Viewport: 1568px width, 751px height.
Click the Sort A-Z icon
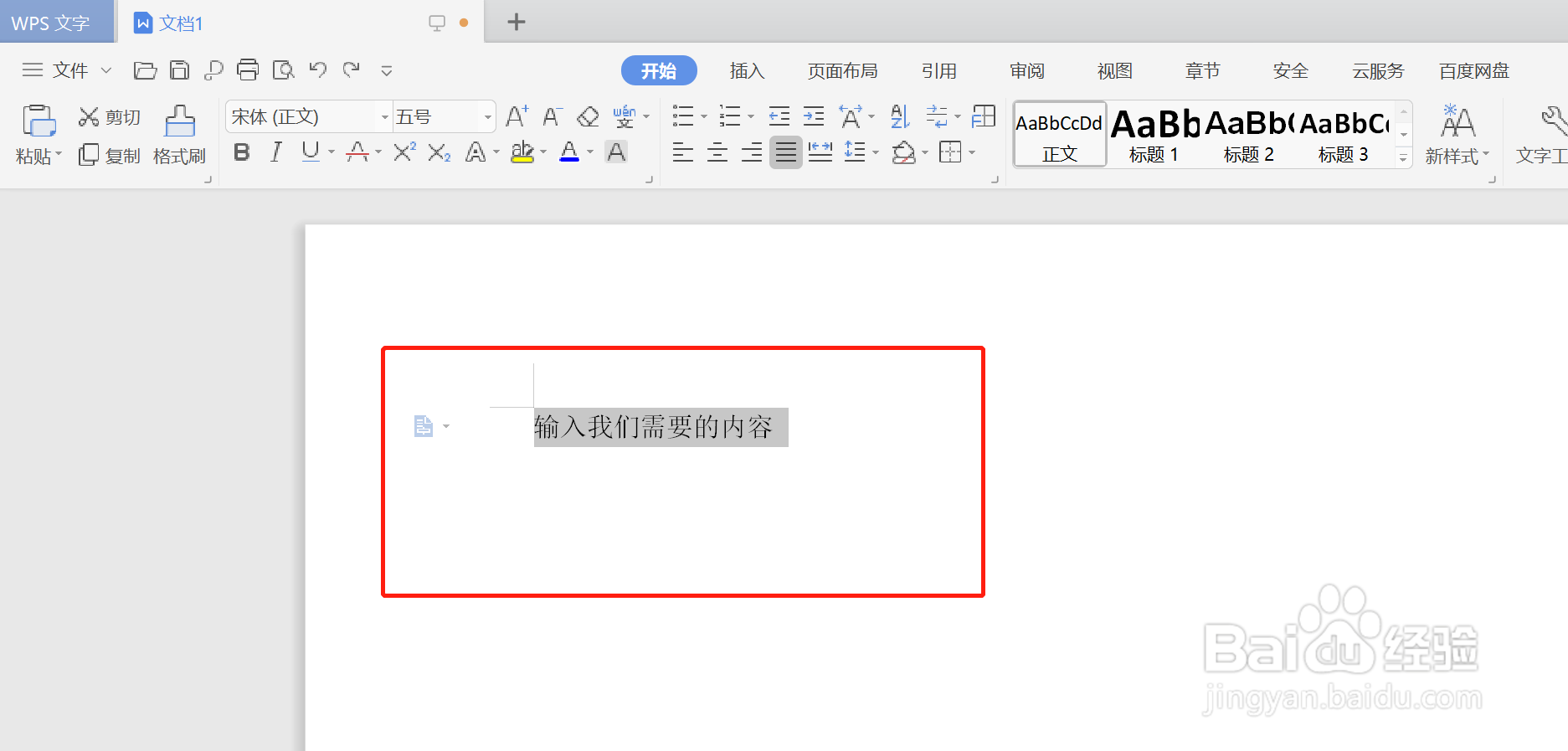click(x=900, y=116)
